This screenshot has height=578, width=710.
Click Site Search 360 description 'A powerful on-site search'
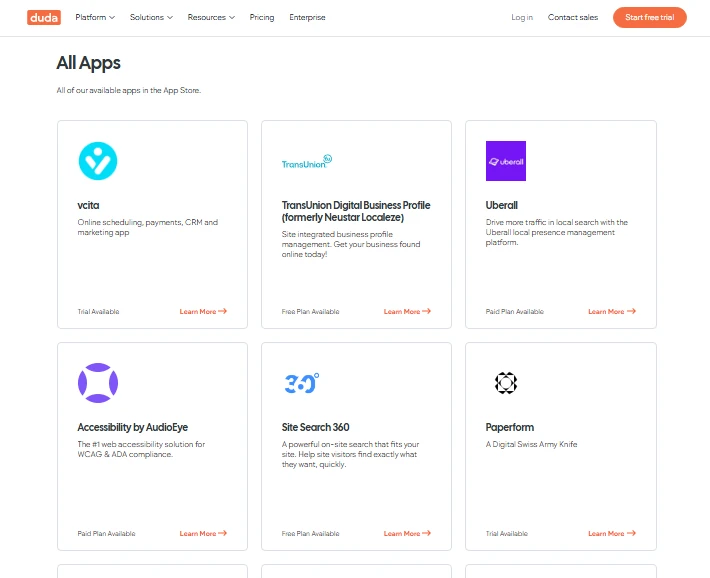point(350,454)
